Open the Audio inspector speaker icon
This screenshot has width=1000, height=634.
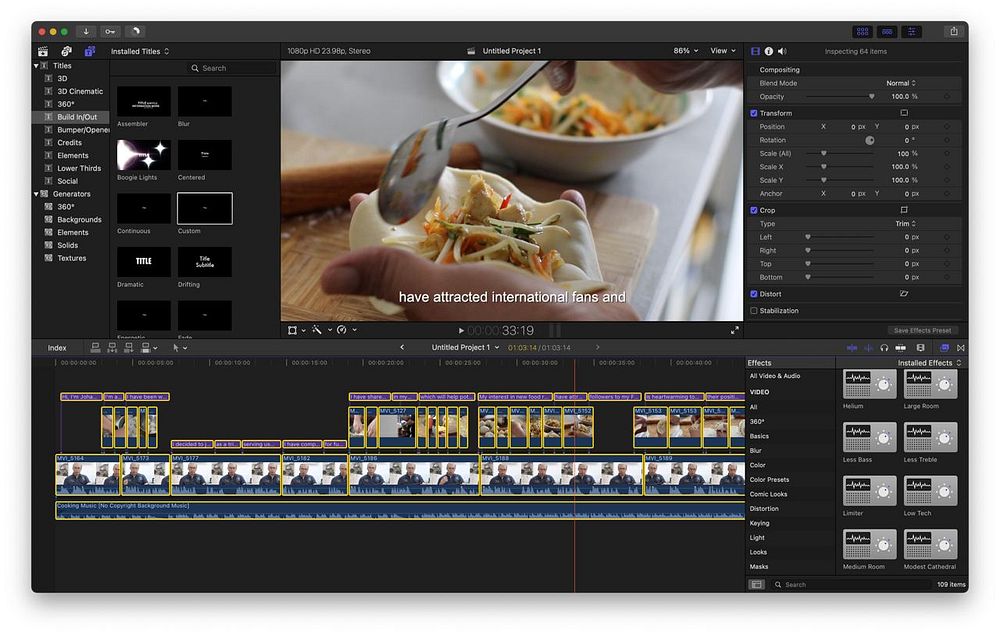pos(782,51)
